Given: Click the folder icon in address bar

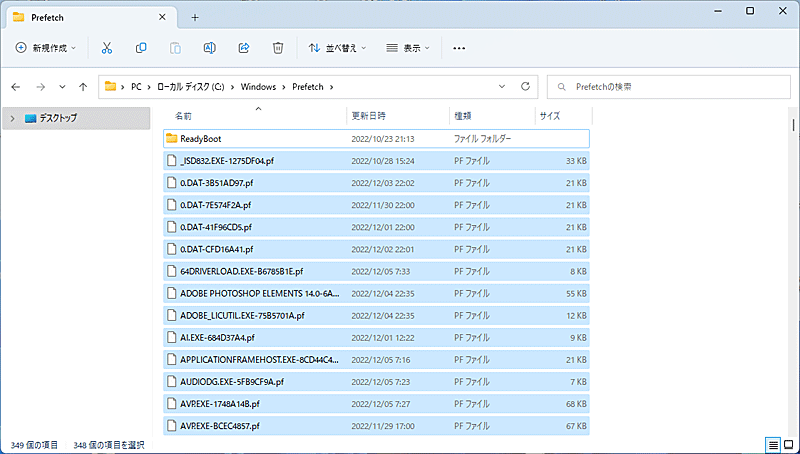Looking at the screenshot, I should click(x=110, y=87).
